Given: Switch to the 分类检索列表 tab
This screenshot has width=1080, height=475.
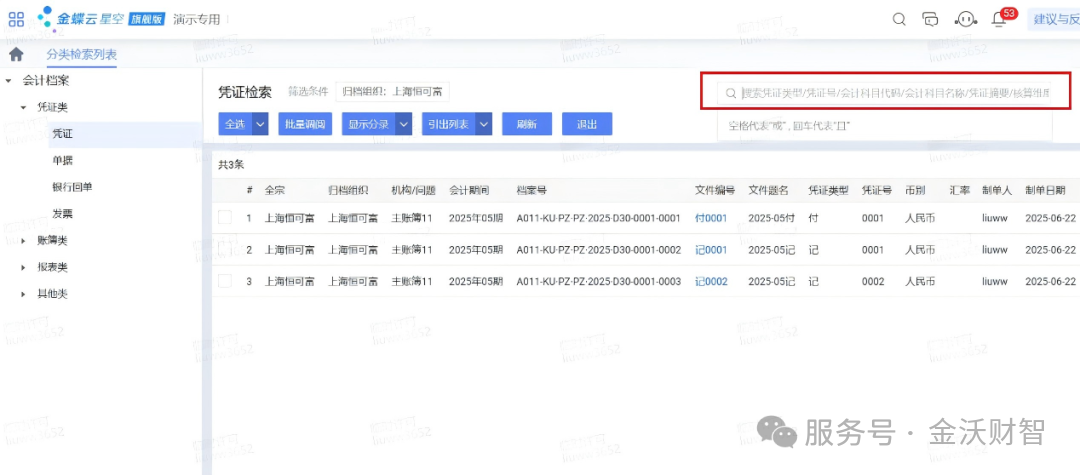Looking at the screenshot, I should click(x=81, y=55).
